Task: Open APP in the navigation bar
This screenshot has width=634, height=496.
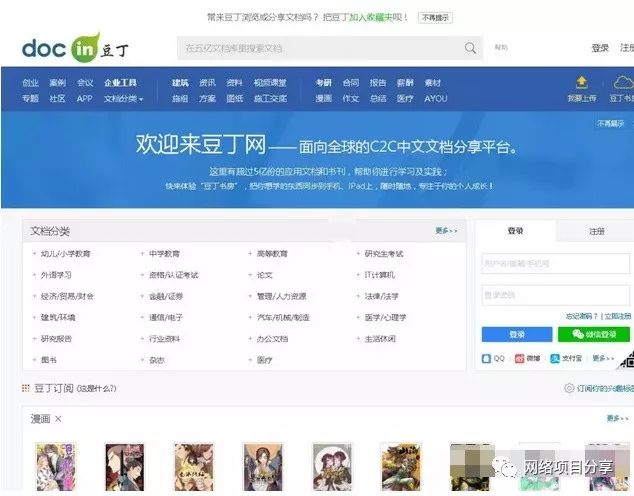Action: pos(85,99)
